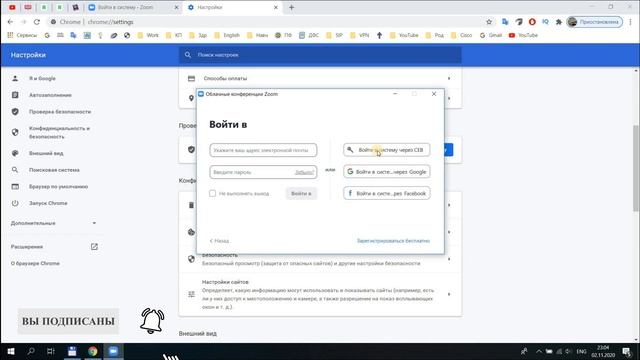640x360 pixels.
Task: Open Браузер по умолчанию section
Action: point(58,187)
